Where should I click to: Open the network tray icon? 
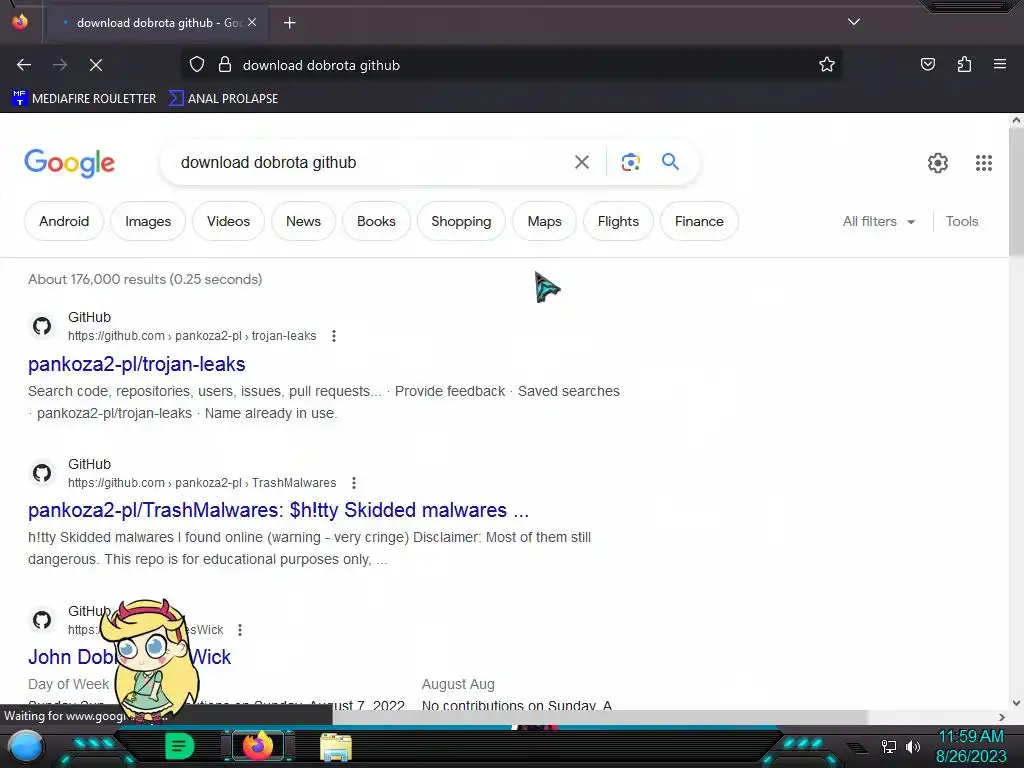(888, 746)
